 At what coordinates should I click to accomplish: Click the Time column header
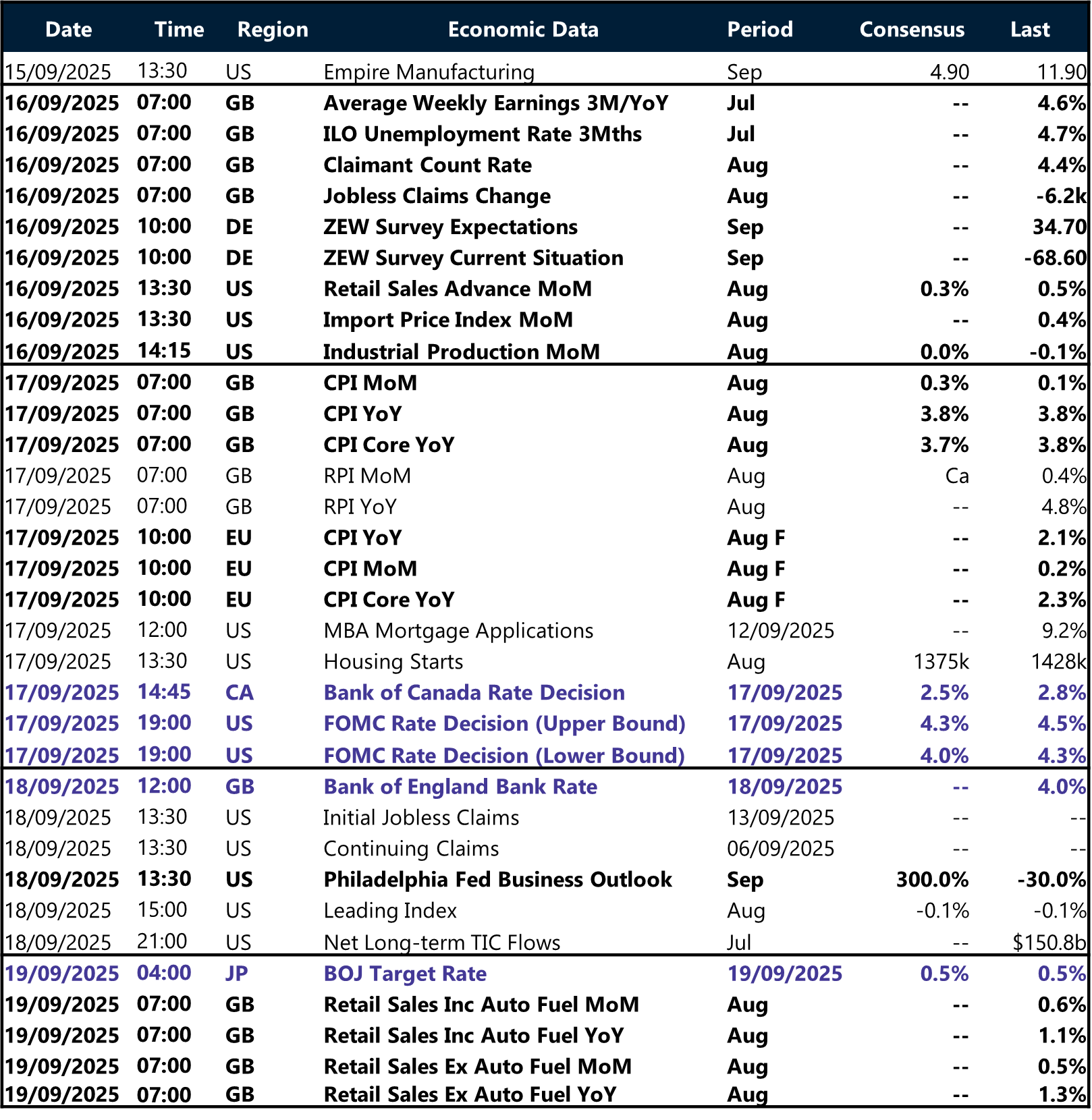click(x=179, y=29)
